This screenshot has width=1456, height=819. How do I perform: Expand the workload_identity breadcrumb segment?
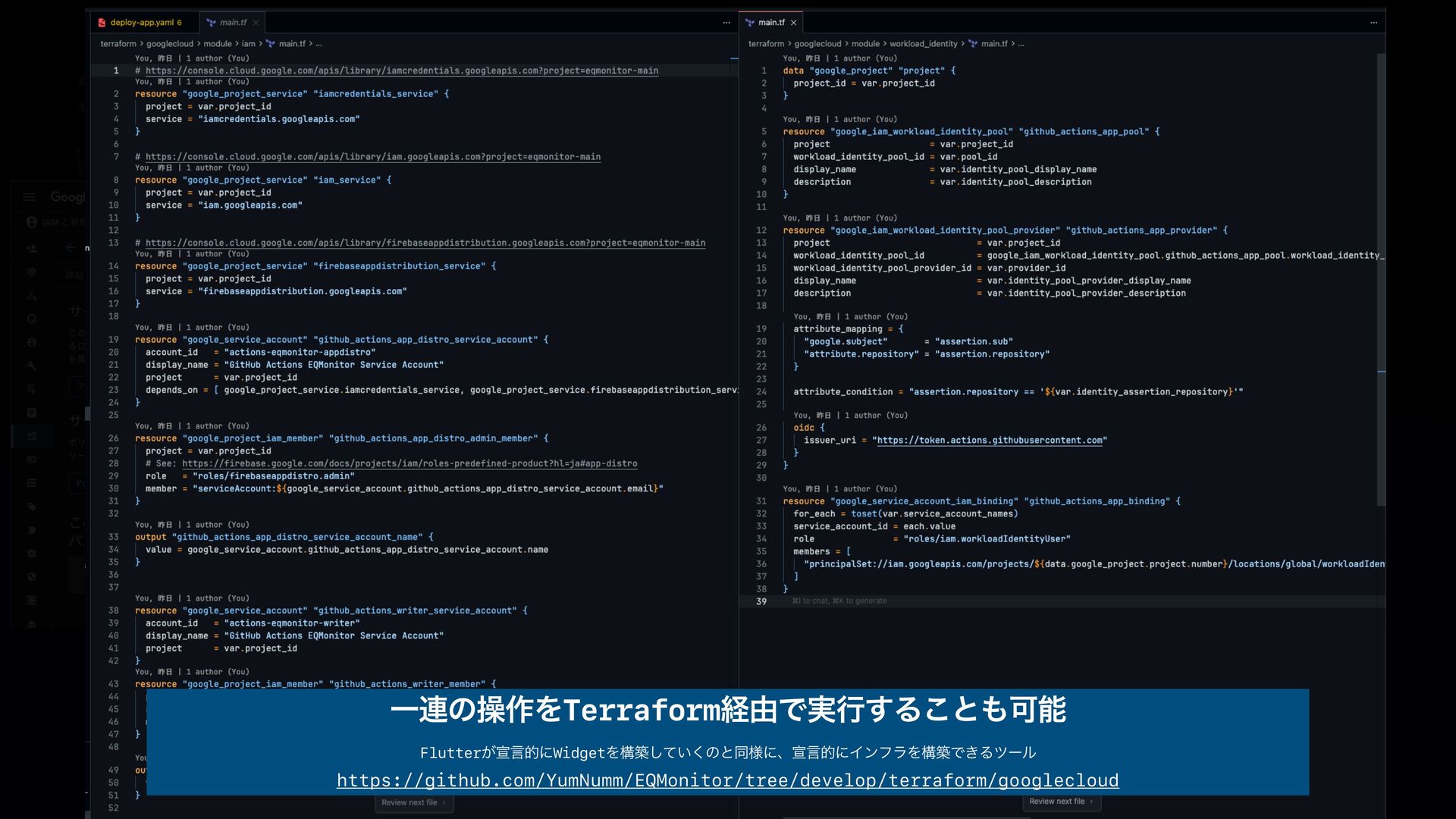(x=923, y=44)
